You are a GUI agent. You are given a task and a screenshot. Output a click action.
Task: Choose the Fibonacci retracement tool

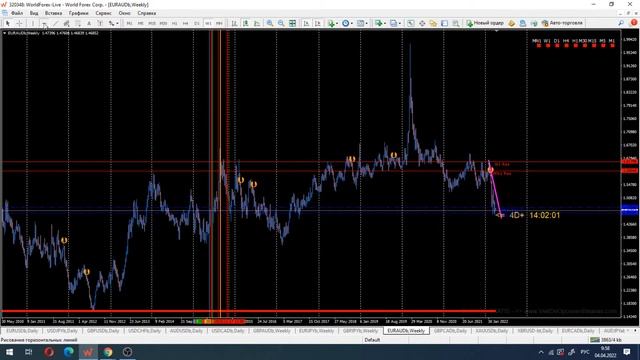pos(78,23)
